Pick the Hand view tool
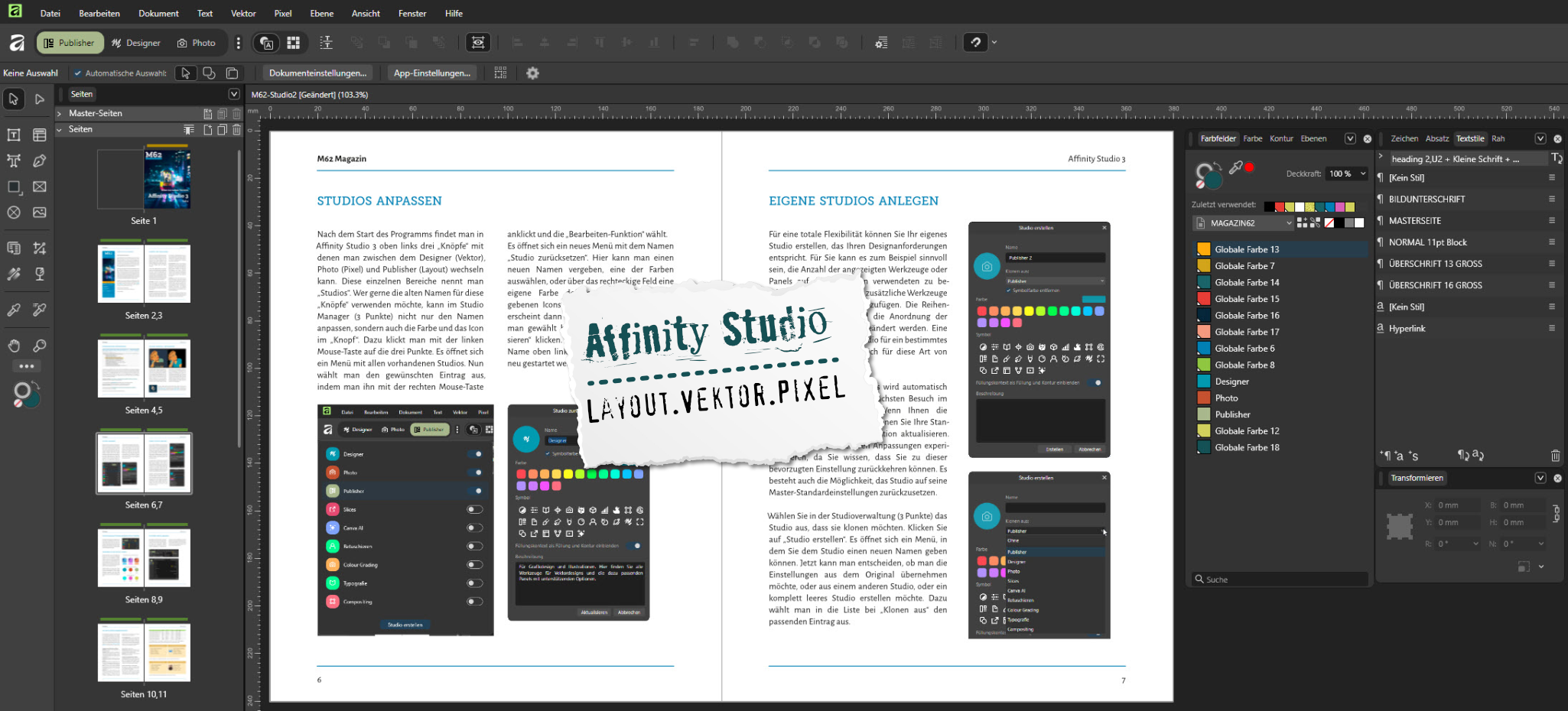Screen dimensions: 1568x711 click(14, 346)
